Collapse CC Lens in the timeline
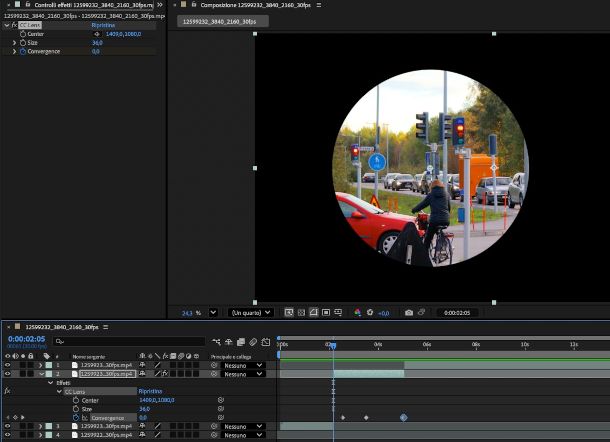The image size is (610, 442). [60, 391]
